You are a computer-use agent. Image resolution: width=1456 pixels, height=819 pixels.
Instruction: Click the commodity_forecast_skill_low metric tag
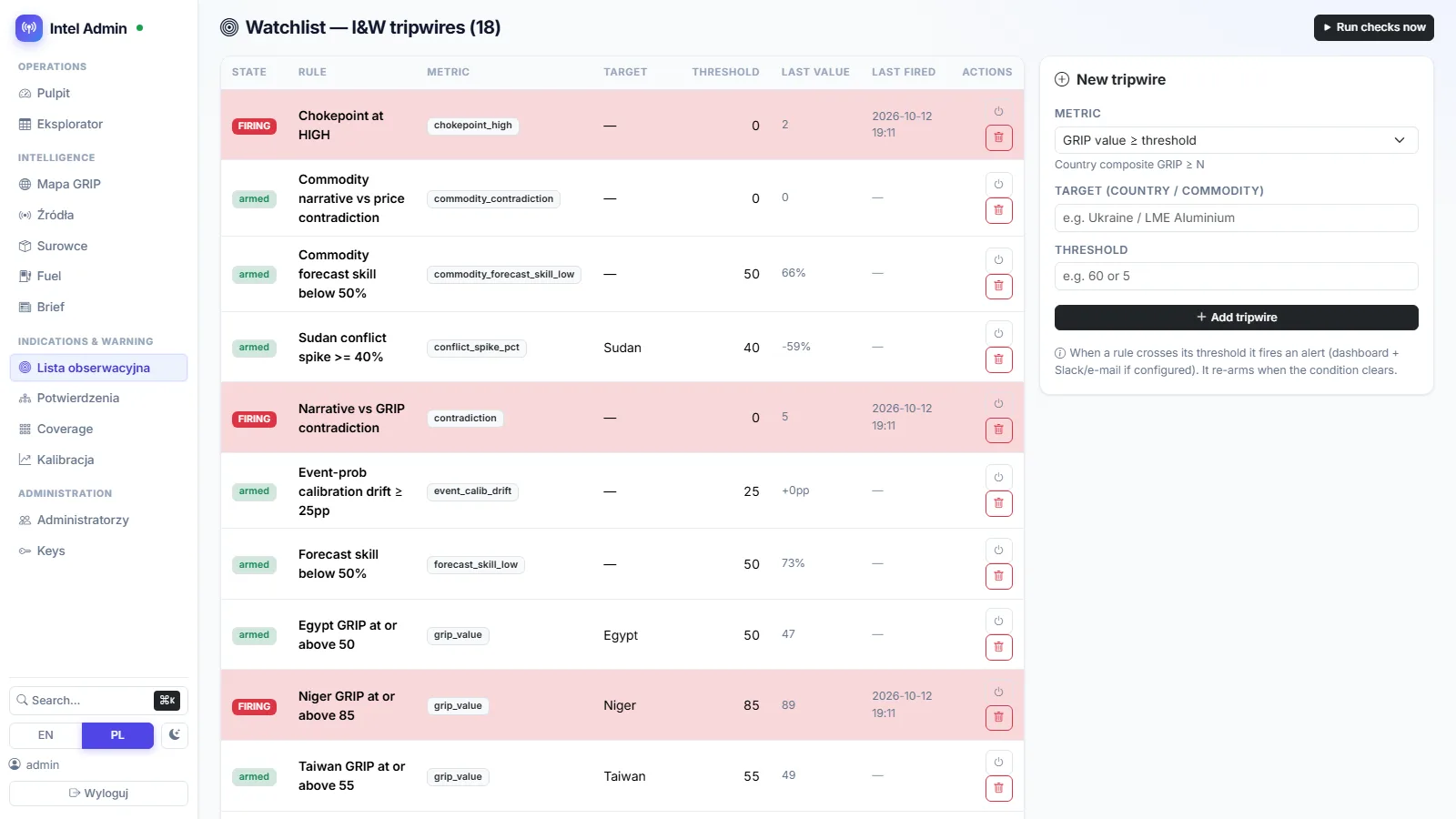(x=504, y=274)
